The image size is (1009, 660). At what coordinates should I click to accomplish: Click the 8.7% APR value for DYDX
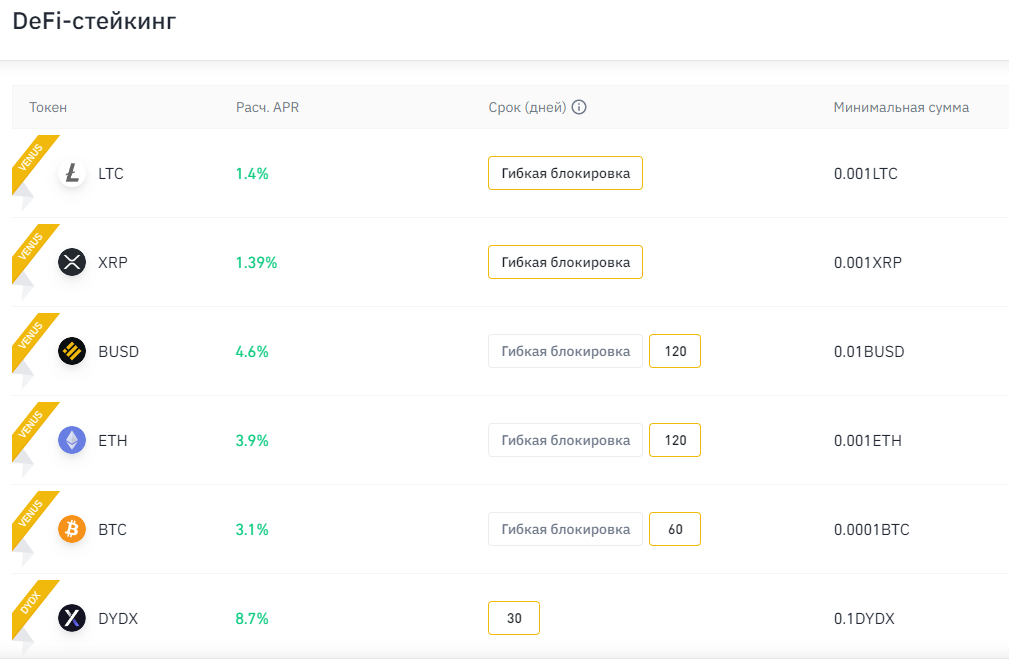[250, 618]
